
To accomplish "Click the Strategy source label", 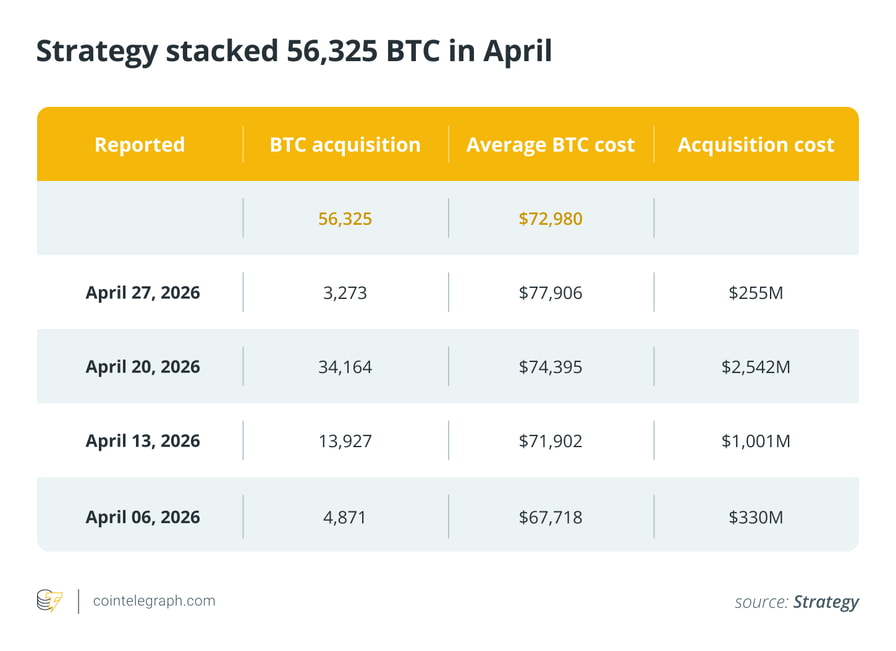I will pos(825,602).
